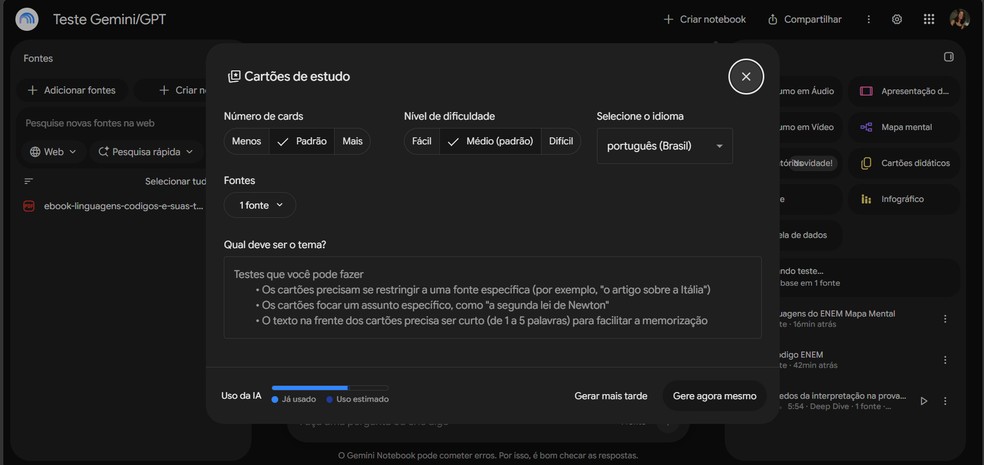The height and width of the screenshot is (465, 984).
Task: Open settings gear icon
Action: 897,19
